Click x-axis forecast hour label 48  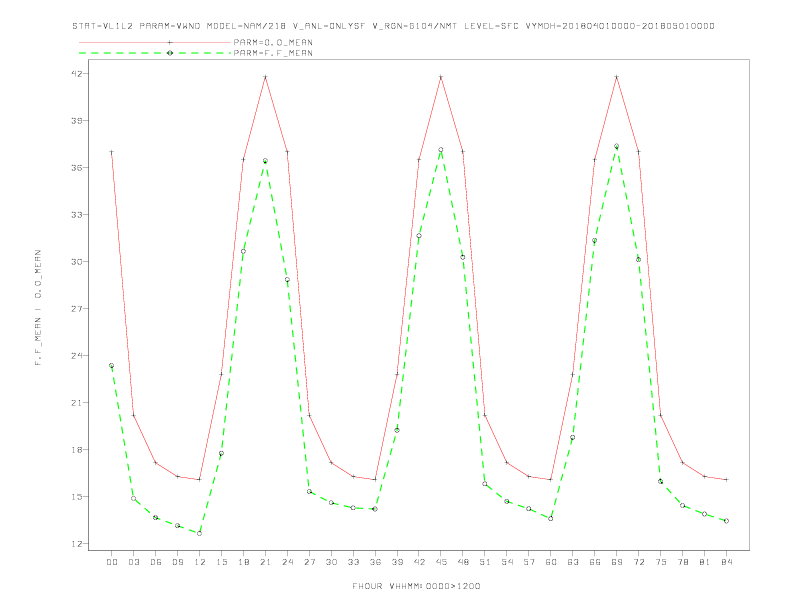(x=463, y=562)
